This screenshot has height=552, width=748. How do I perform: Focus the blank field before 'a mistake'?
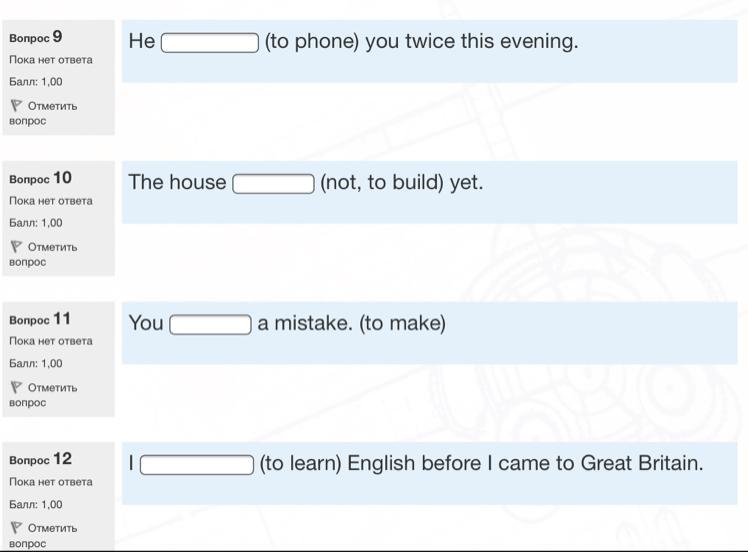pos(210,325)
